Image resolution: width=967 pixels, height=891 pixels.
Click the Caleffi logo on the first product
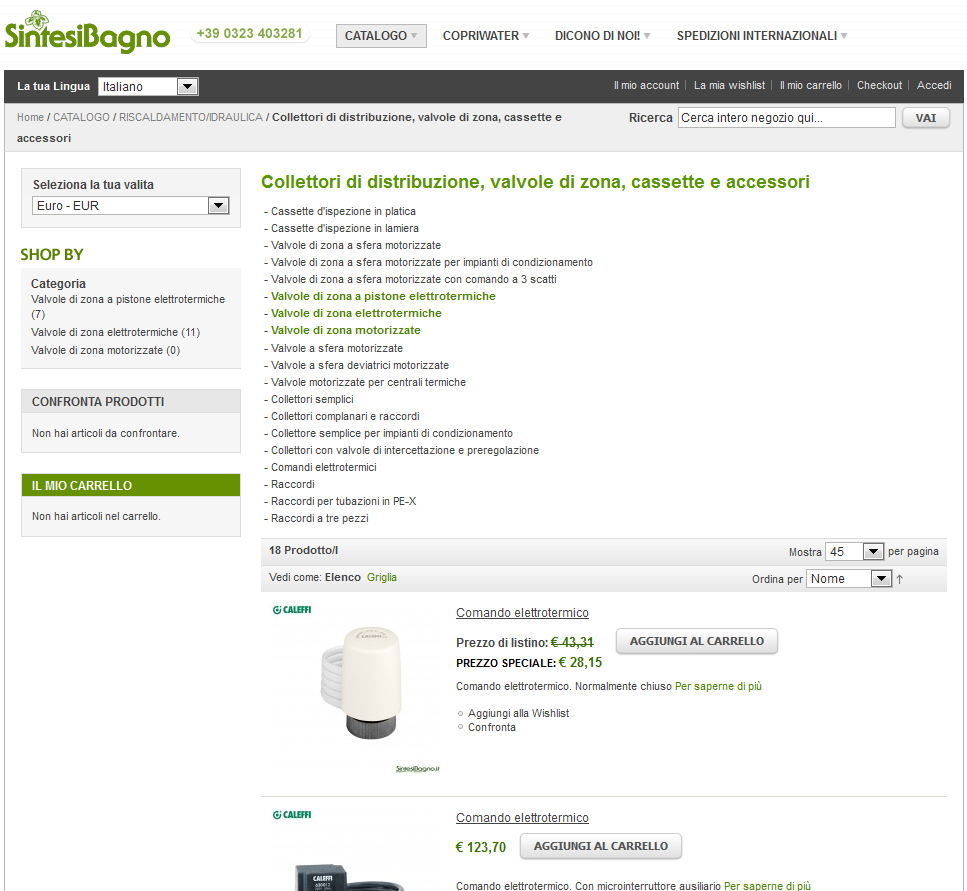(x=291, y=610)
